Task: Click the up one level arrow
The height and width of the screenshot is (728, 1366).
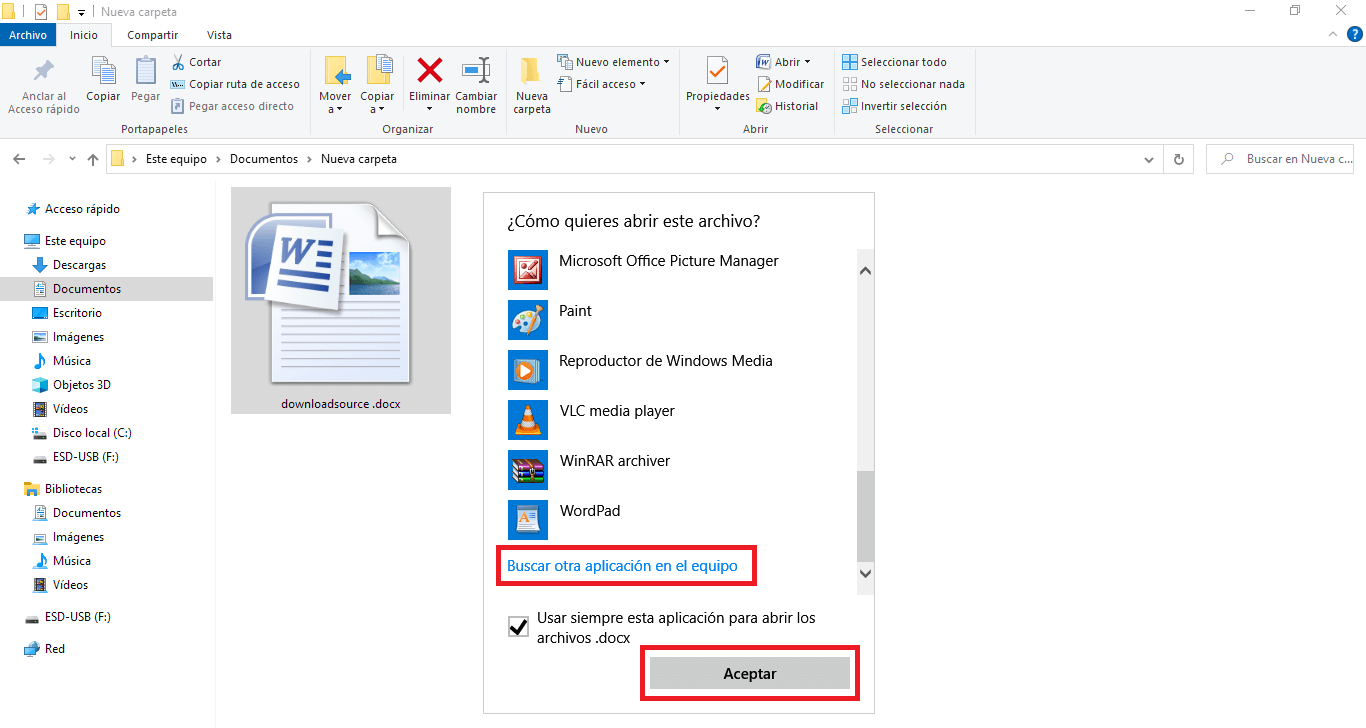Action: pyautogui.click(x=93, y=159)
